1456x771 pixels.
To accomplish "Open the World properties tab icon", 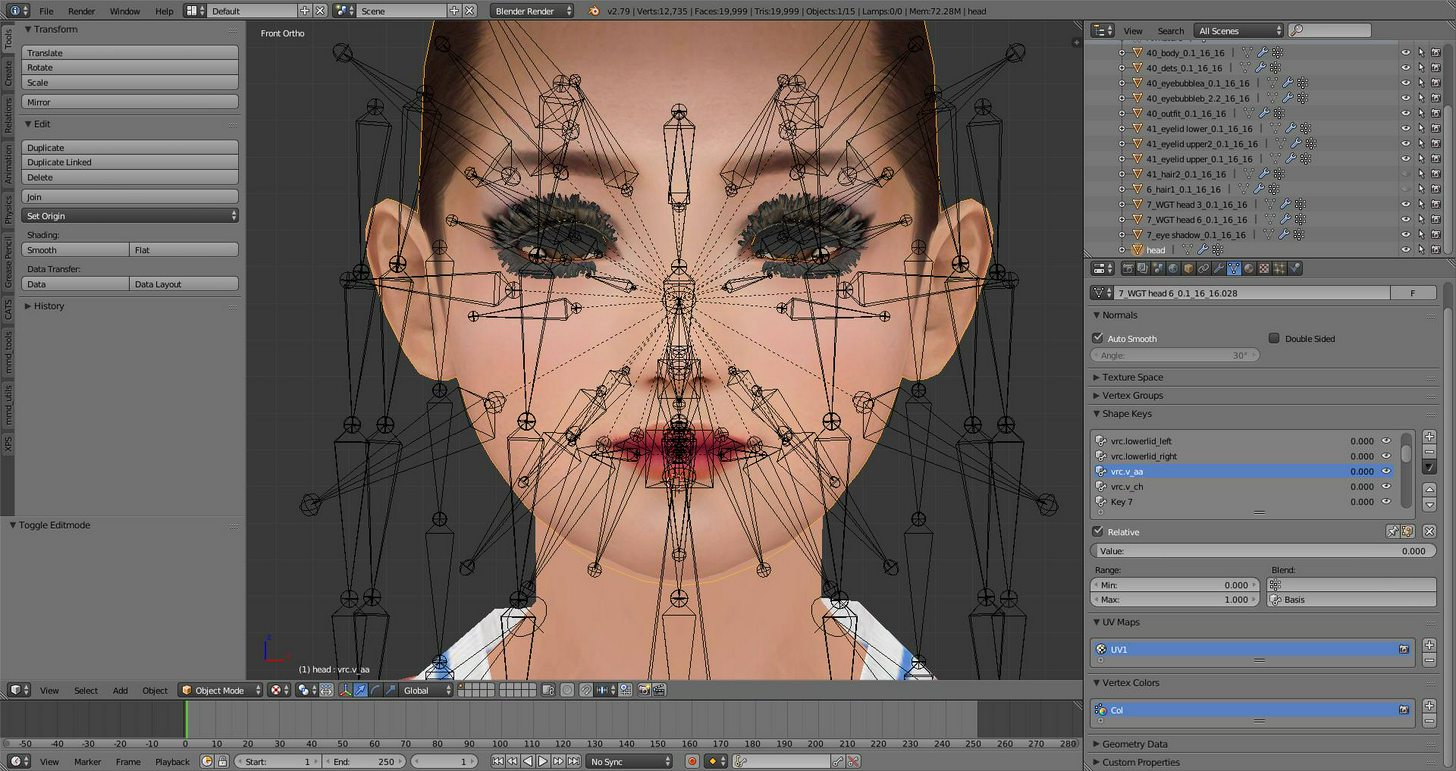I will point(1173,268).
